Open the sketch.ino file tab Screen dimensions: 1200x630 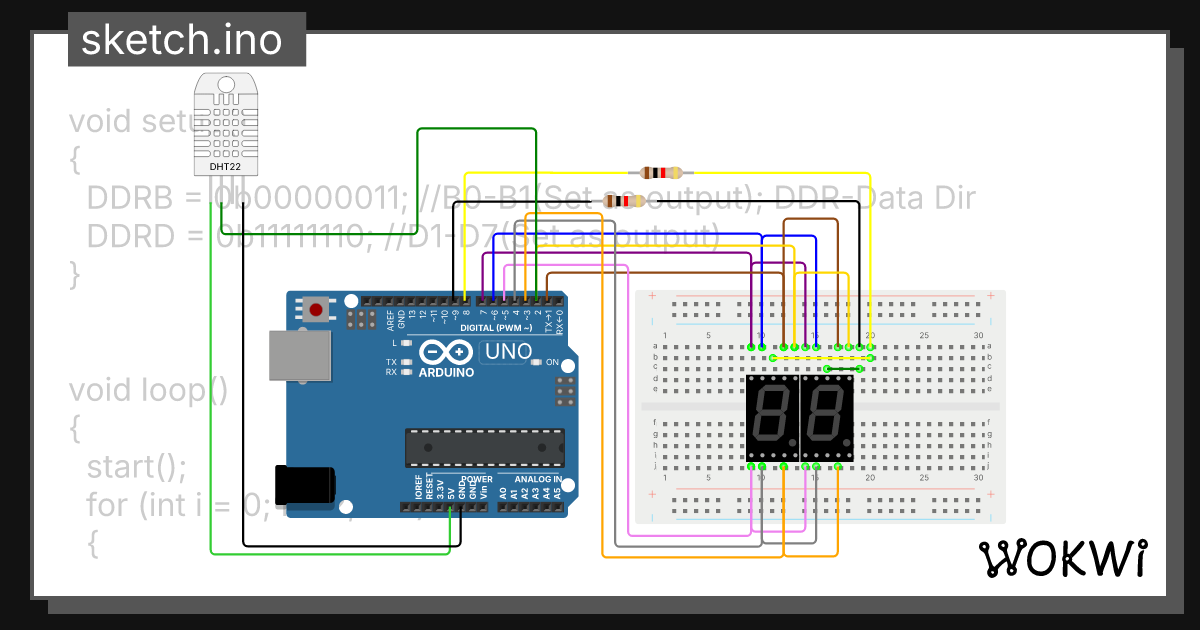187,40
